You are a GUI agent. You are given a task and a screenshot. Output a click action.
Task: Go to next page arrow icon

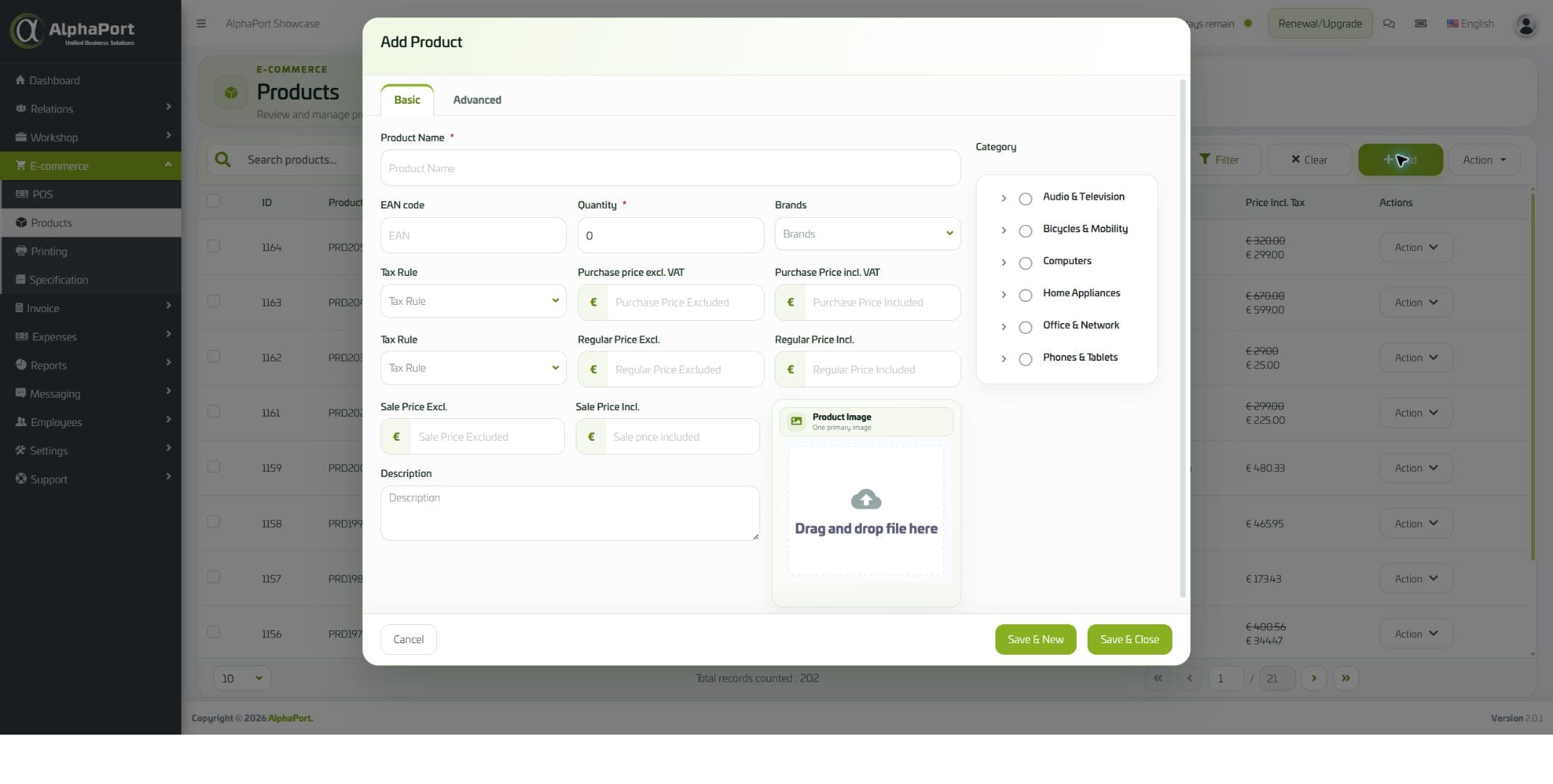pyautogui.click(x=1313, y=678)
